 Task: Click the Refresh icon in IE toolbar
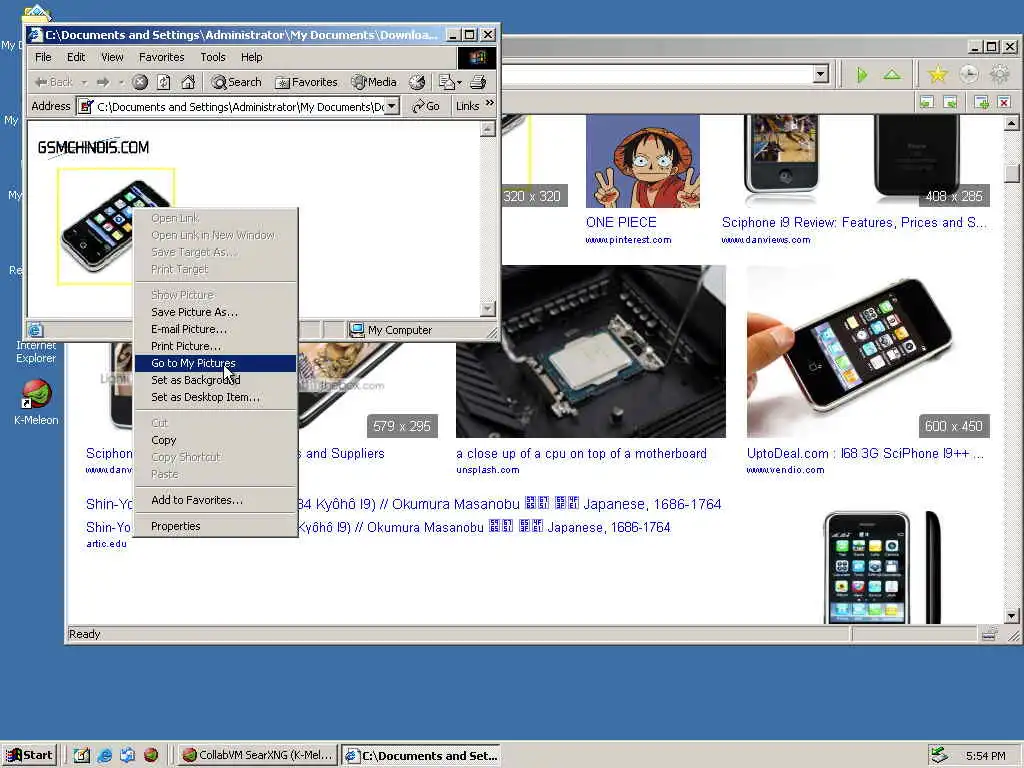[x=164, y=82]
